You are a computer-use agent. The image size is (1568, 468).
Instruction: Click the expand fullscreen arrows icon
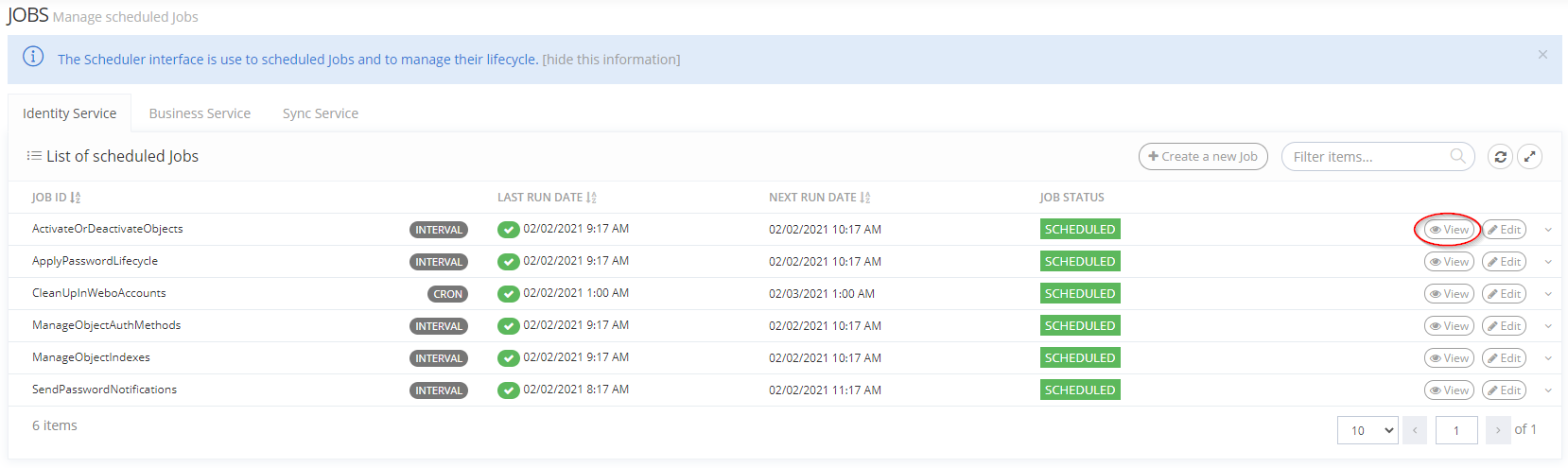(x=1529, y=157)
